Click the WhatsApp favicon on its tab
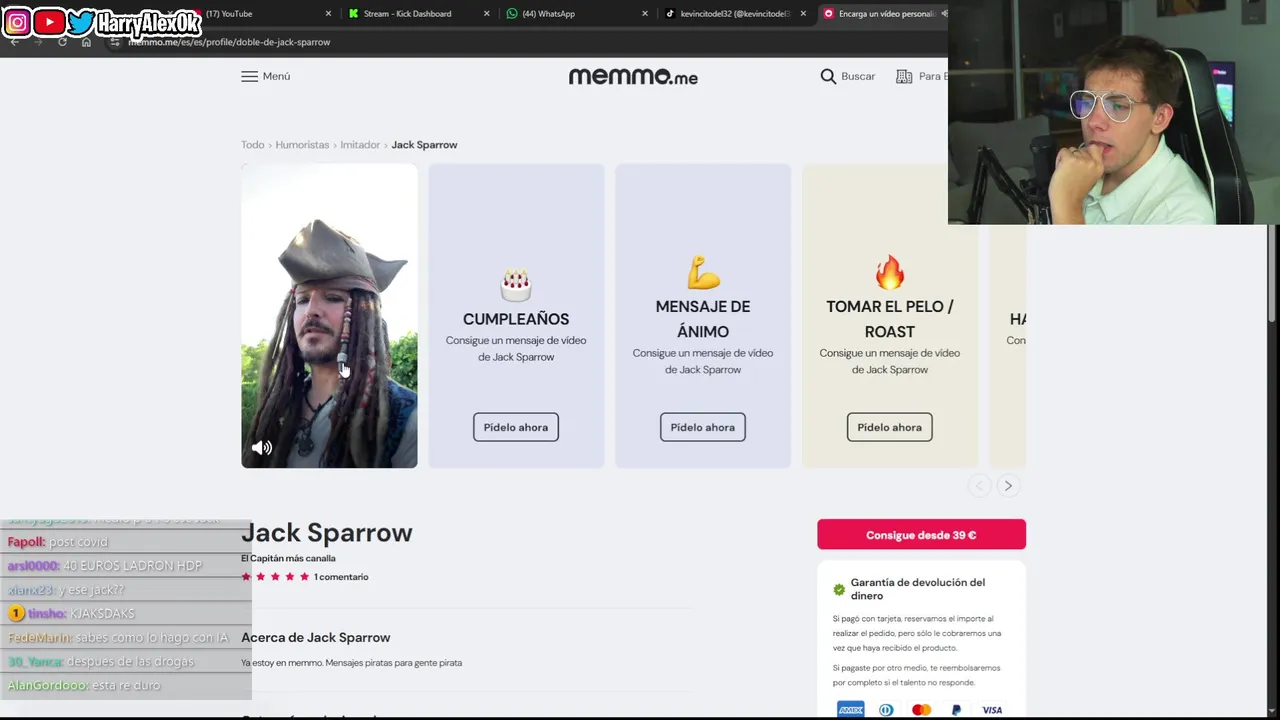The height and width of the screenshot is (720, 1280). [512, 14]
